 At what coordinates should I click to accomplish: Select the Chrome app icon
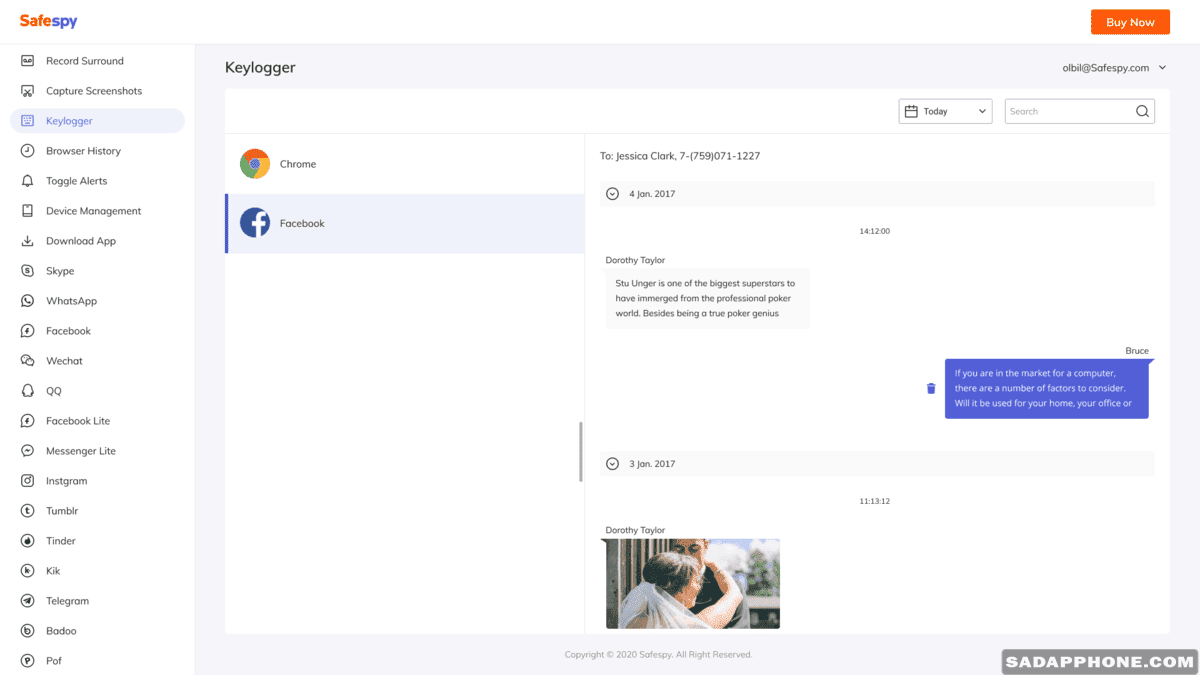(255, 164)
